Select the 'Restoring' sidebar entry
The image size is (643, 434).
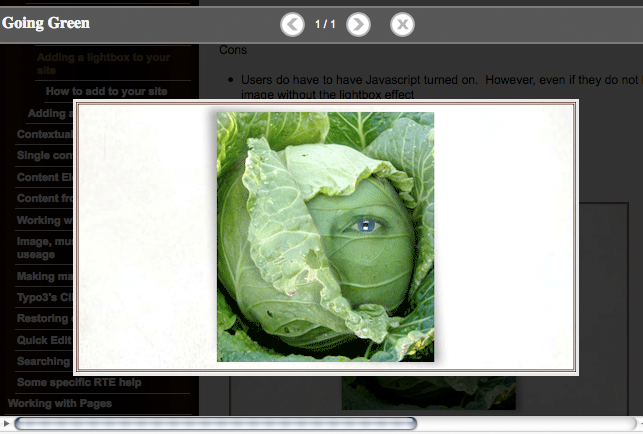click(43, 319)
